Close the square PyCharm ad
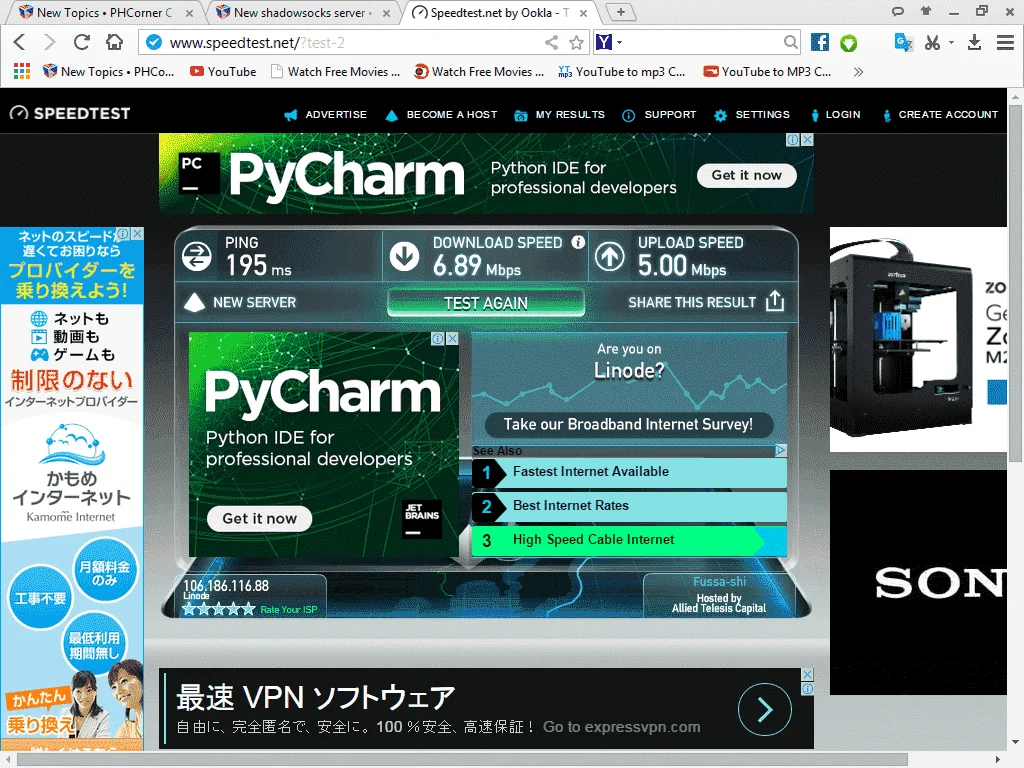1024x768 pixels. [452, 338]
